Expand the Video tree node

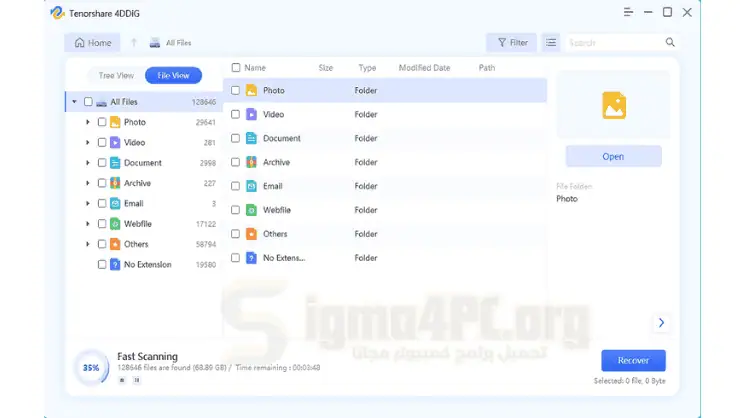pos(88,143)
